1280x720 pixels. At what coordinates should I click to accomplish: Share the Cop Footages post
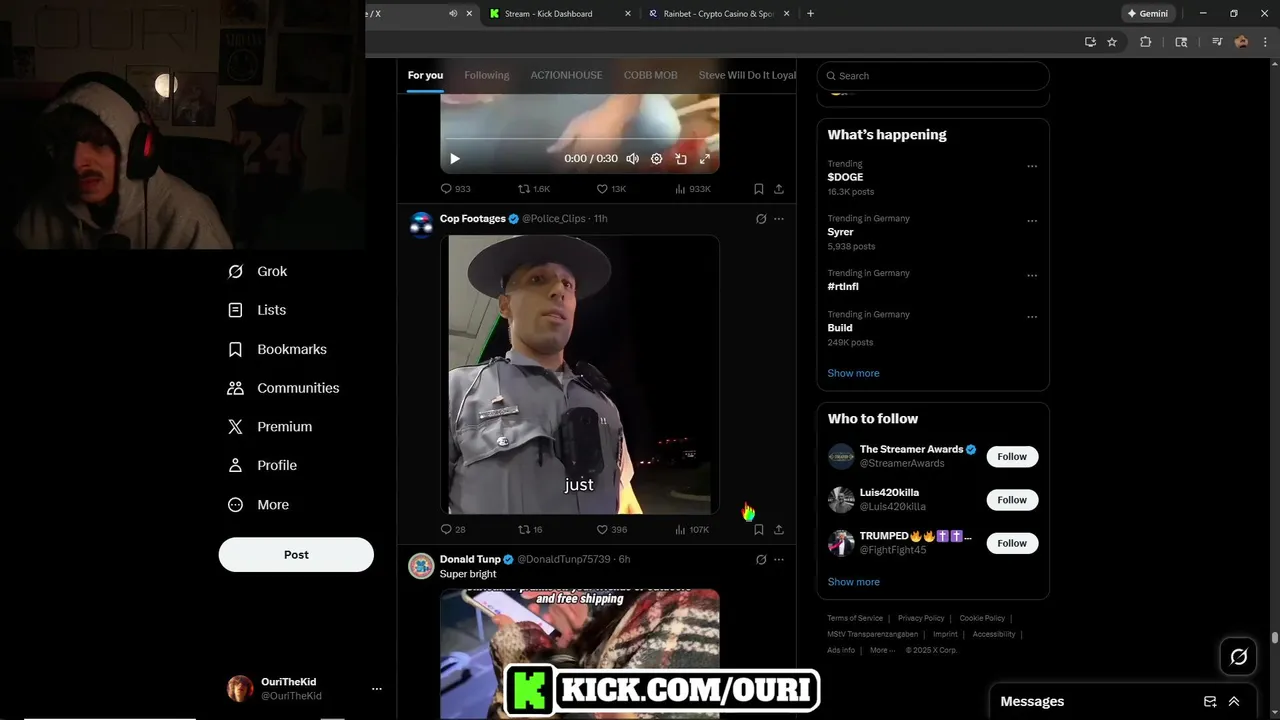(779, 530)
